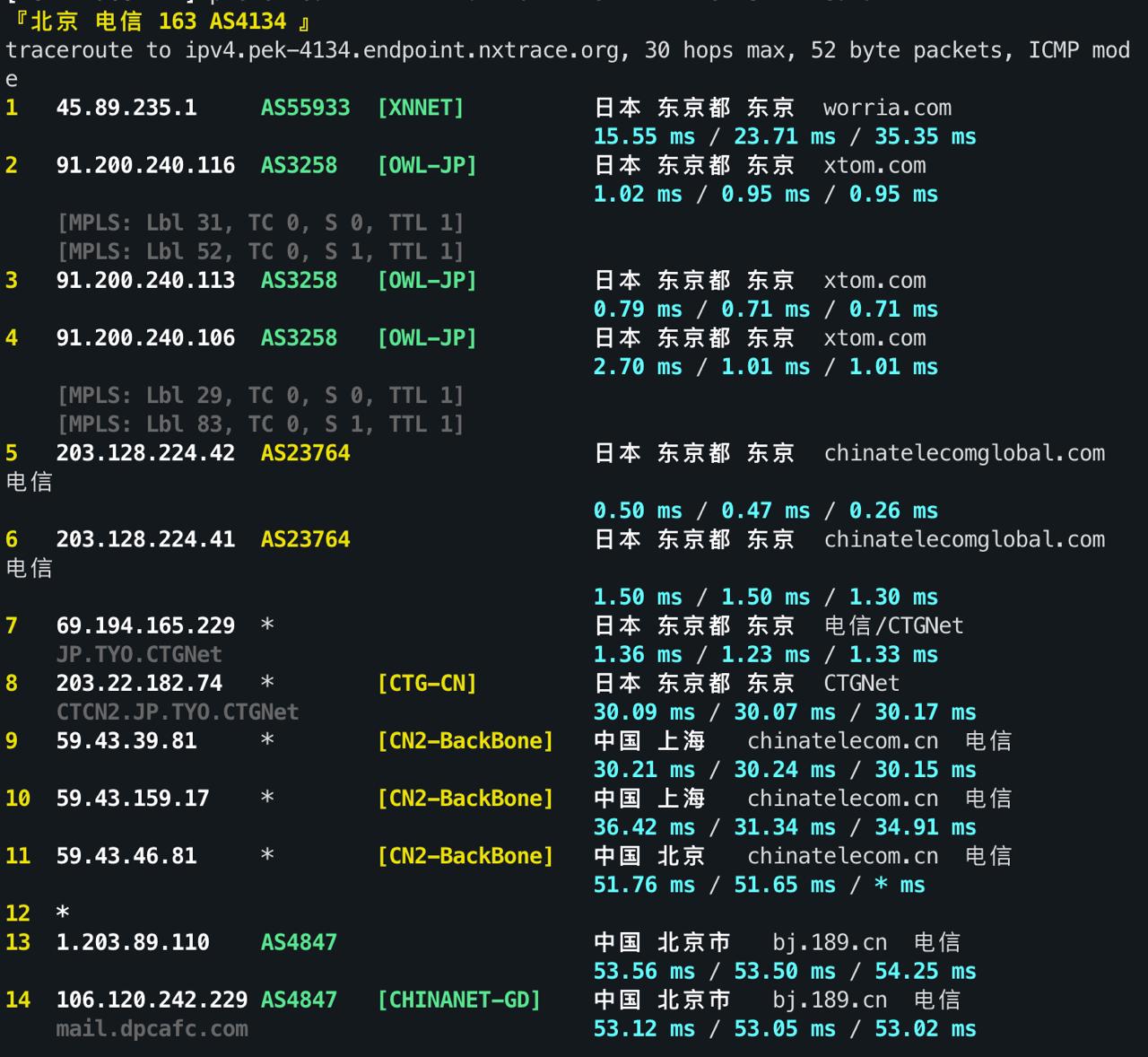Select the IP address 59.43.39.81
1148x1057 pixels.
[x=126, y=740]
